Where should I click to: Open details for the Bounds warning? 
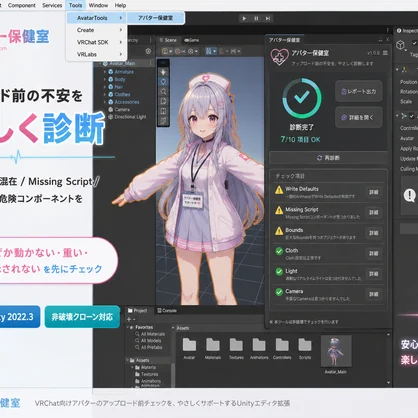[374, 233]
